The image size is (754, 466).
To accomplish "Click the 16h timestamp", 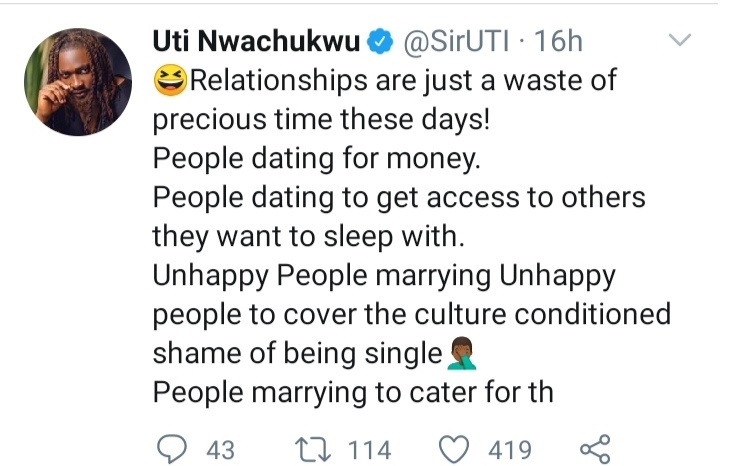I will [558, 41].
